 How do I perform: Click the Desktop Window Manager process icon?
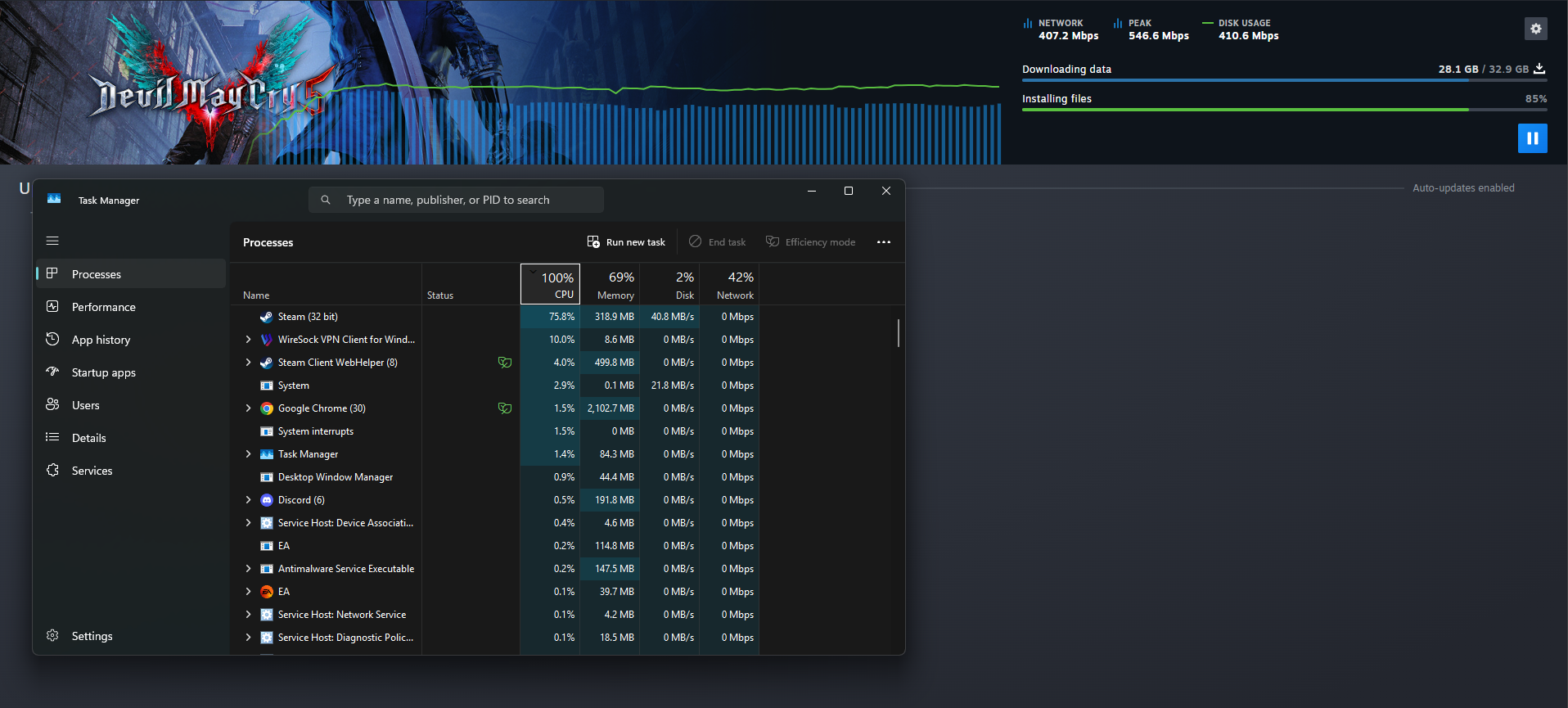pyautogui.click(x=267, y=477)
